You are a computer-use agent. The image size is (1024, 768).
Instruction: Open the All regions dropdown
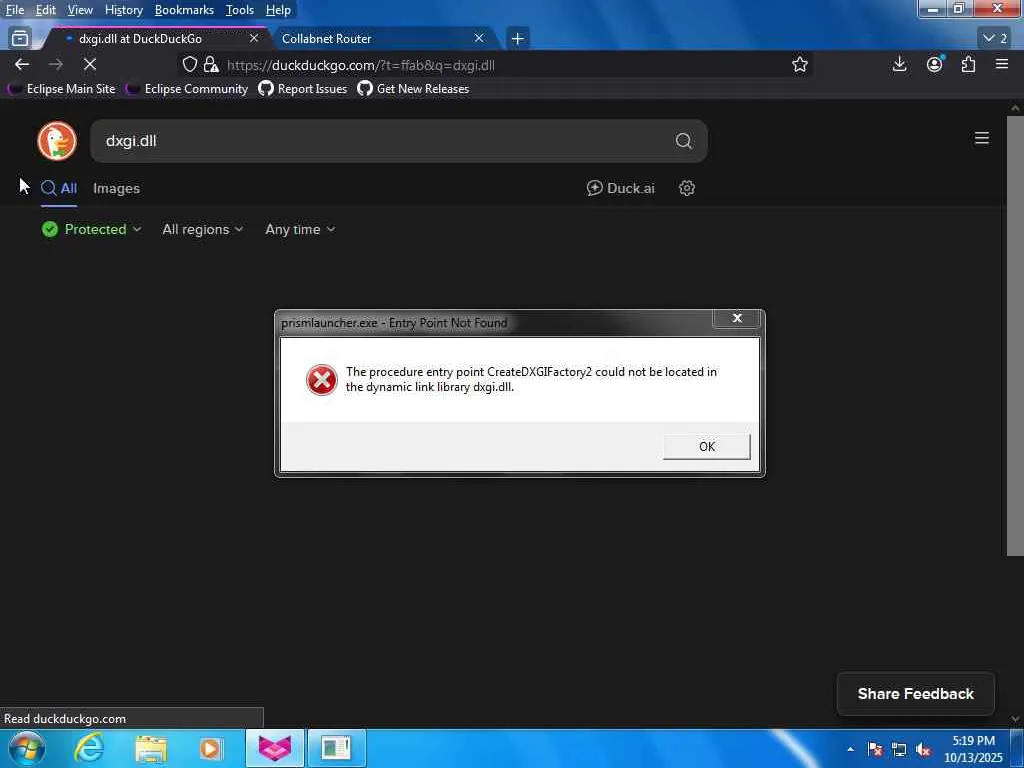tap(202, 229)
